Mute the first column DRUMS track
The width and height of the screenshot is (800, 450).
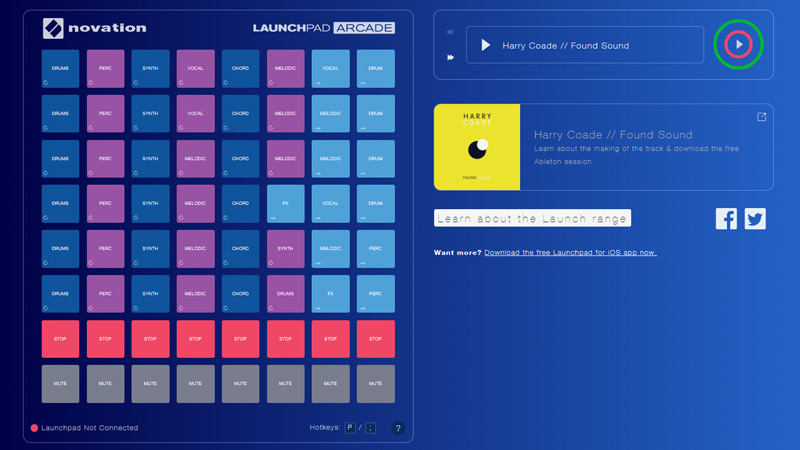(x=60, y=384)
